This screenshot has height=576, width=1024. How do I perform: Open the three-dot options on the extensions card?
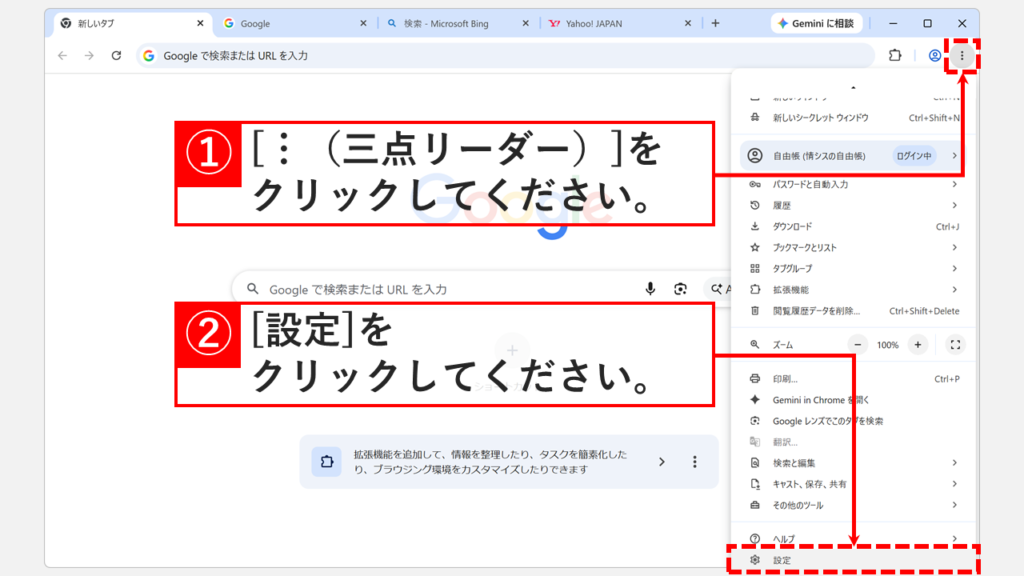[695, 462]
